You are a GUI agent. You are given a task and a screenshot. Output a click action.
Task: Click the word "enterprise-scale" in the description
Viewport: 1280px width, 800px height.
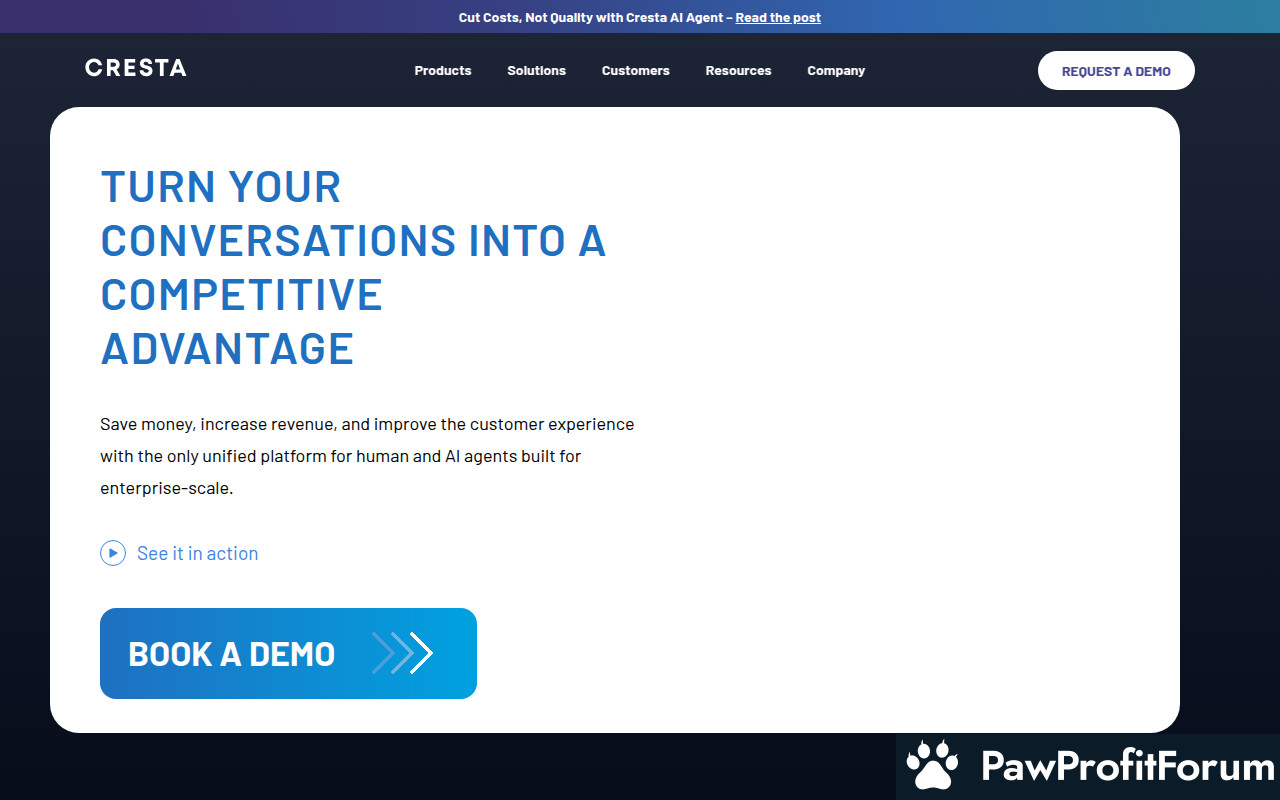pyautogui.click(x=165, y=489)
